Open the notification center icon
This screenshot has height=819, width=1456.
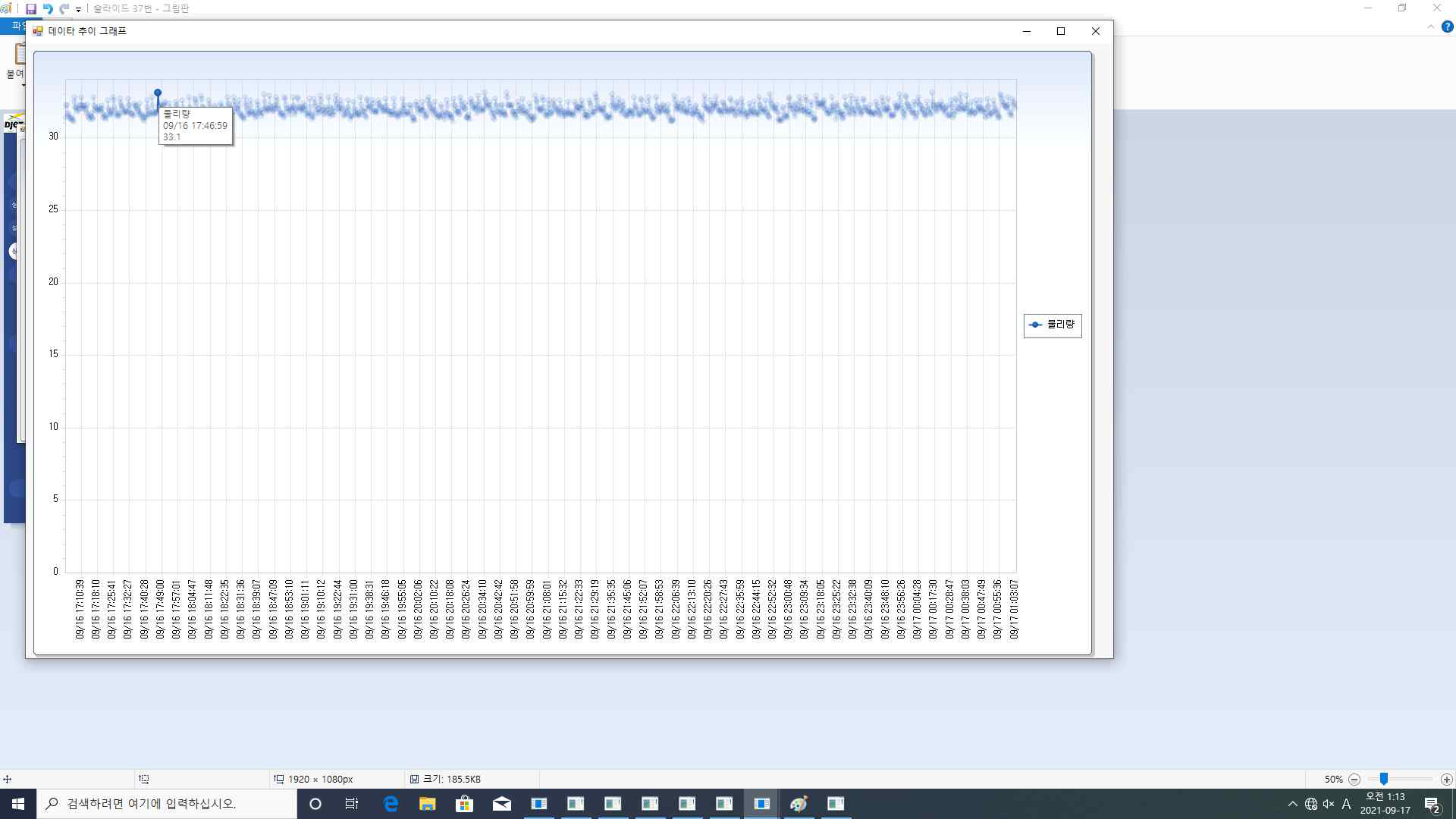click(1432, 804)
